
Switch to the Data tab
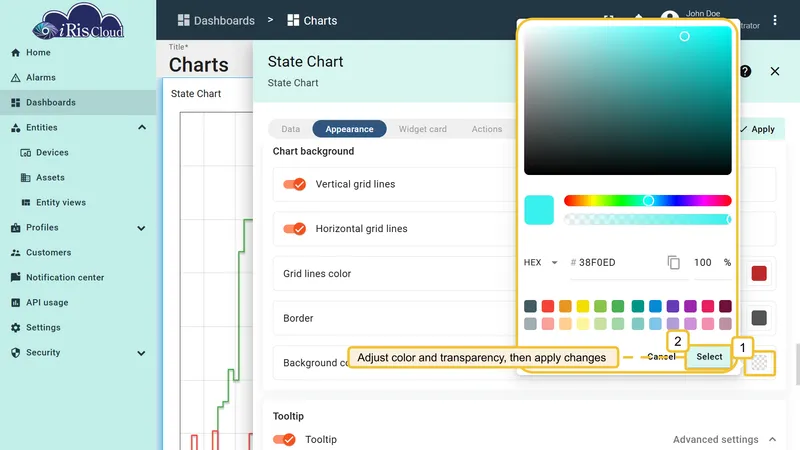pyautogui.click(x=291, y=129)
